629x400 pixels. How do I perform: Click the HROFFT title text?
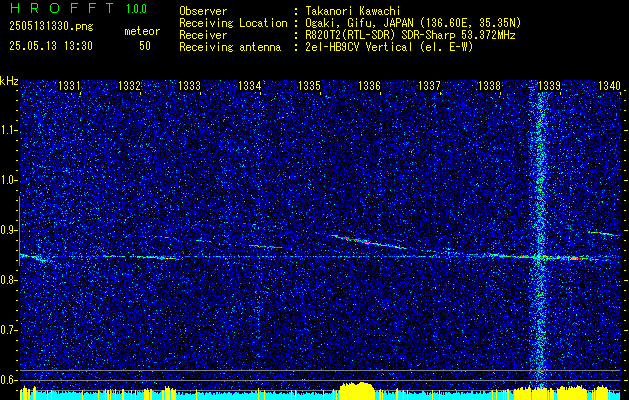click(62, 8)
